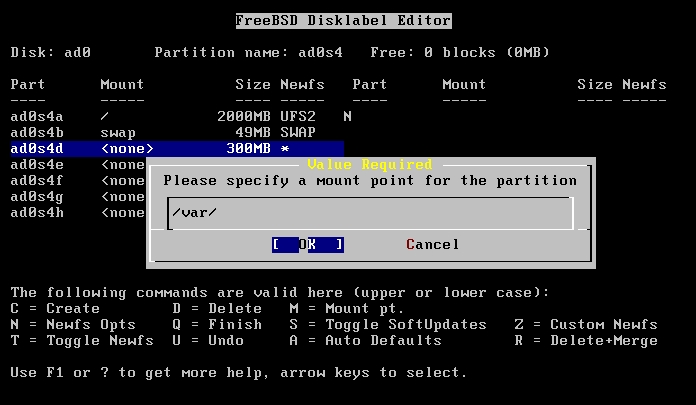Select the highlighted ad0s4d 300MB row

[x=177, y=149]
